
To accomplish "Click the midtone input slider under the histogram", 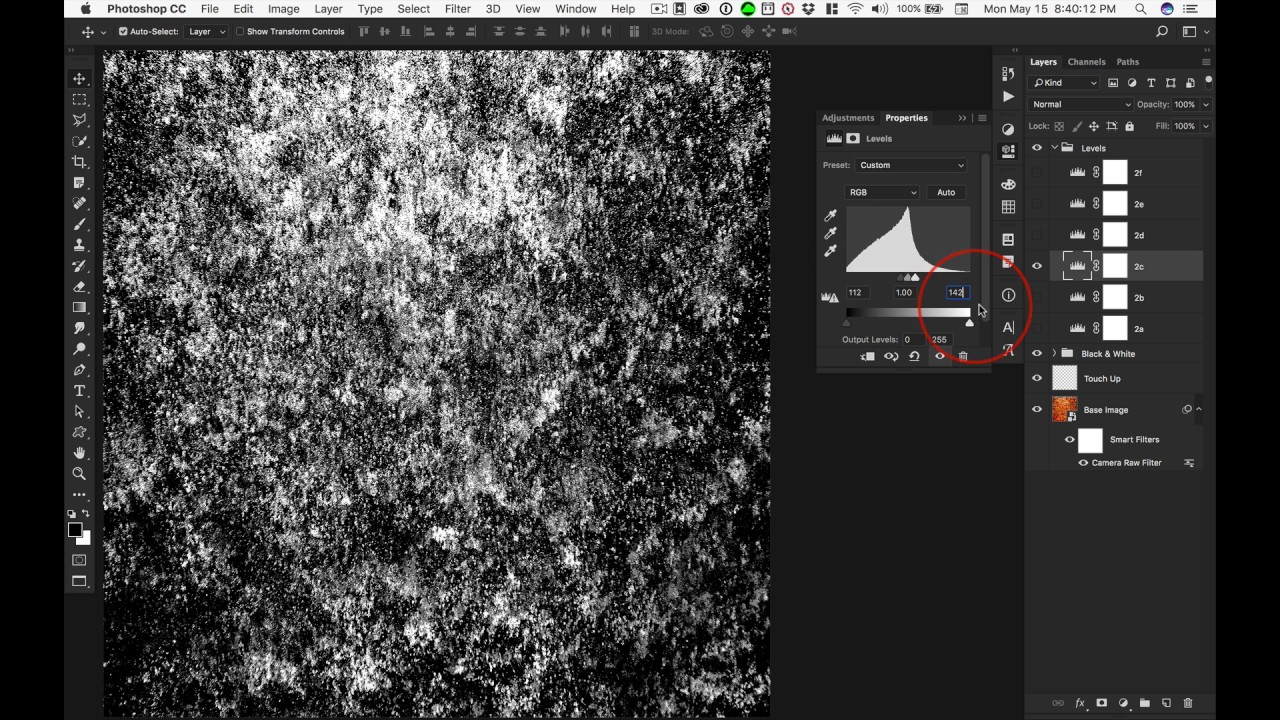I will [910, 277].
